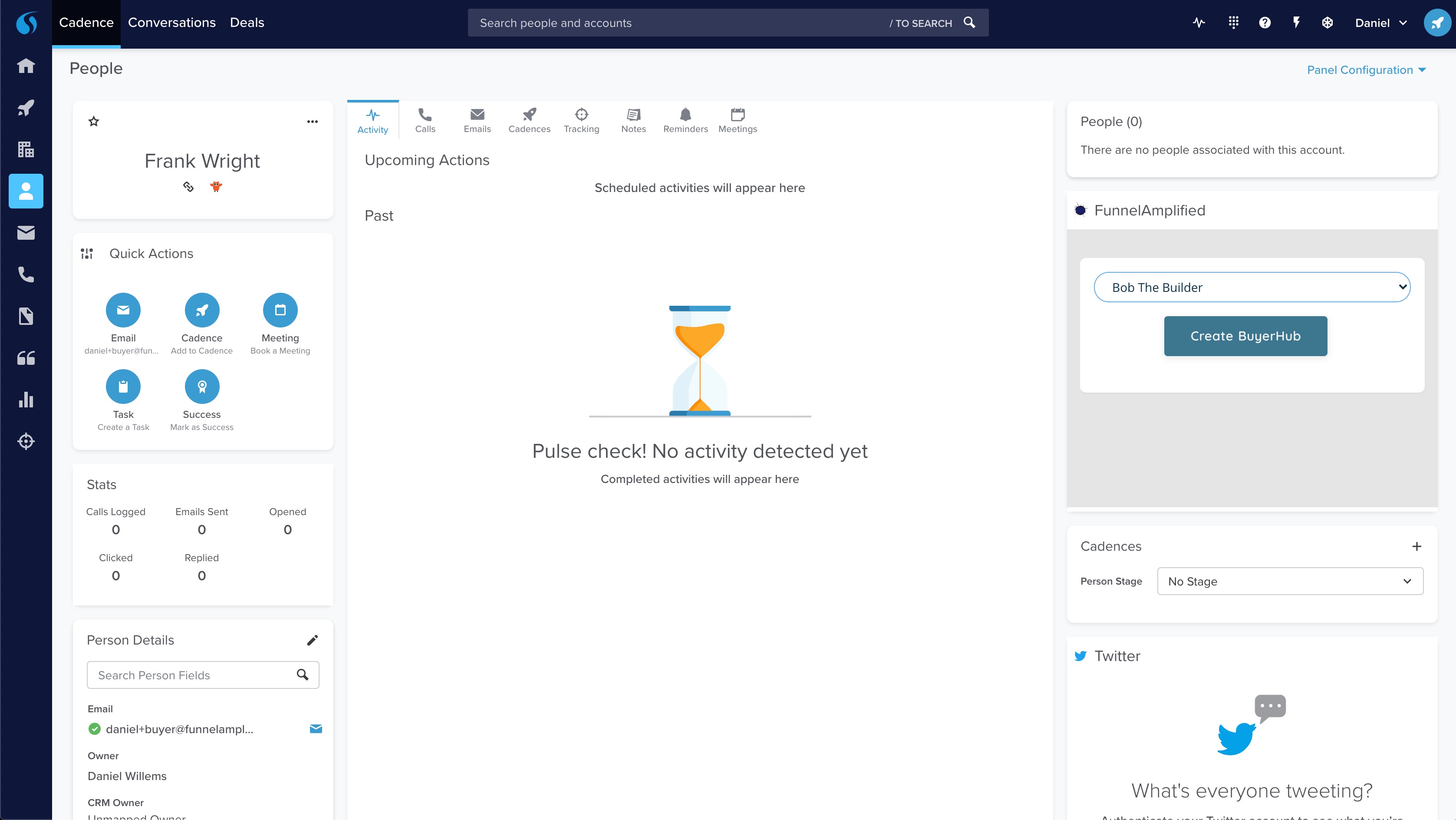
Task: Click the Email quick action icon
Action: point(123,310)
